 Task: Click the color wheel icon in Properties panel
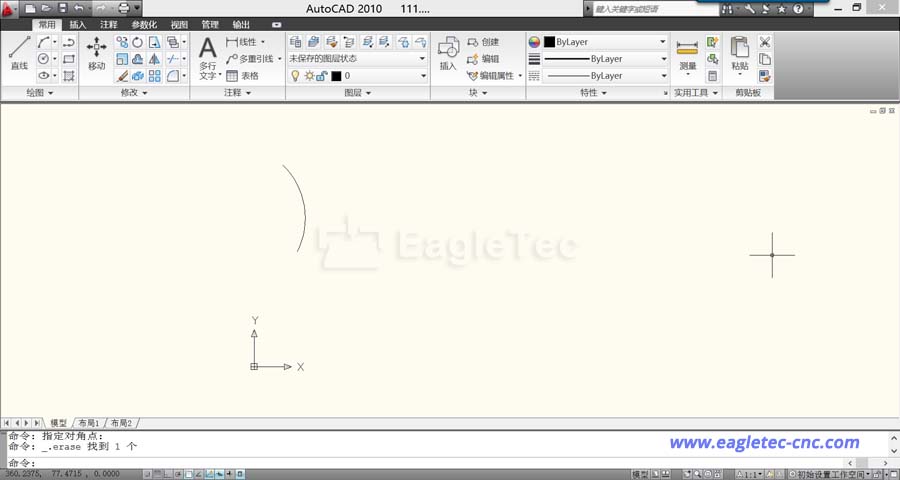[x=534, y=42]
